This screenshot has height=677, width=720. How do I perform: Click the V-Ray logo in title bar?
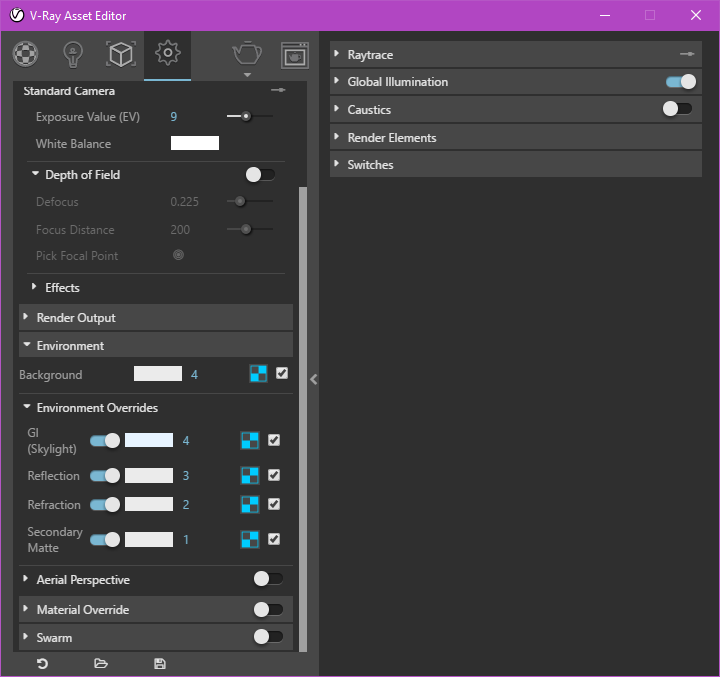(17, 15)
